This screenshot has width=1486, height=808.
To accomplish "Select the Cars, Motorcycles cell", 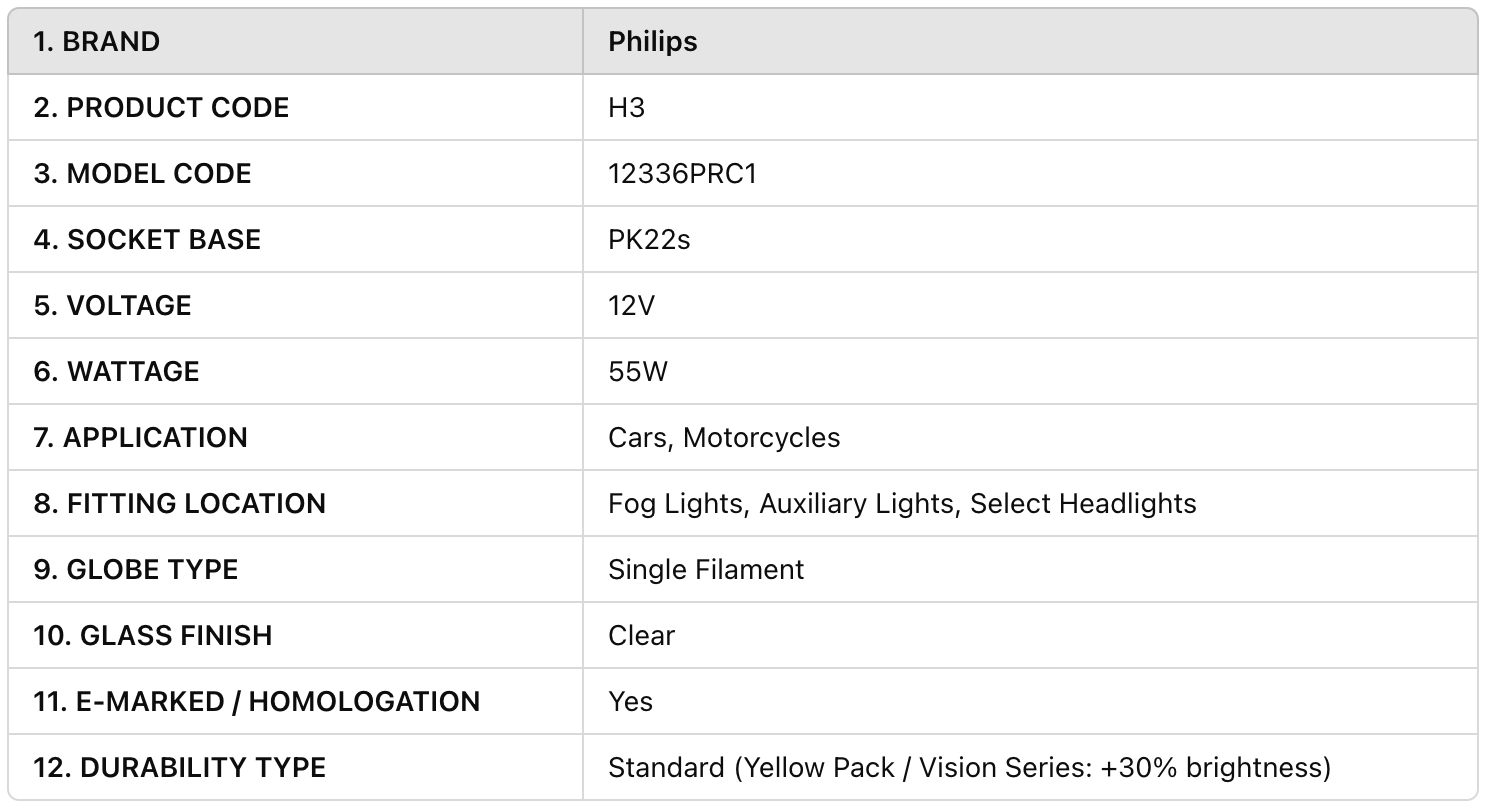I will click(724, 438).
